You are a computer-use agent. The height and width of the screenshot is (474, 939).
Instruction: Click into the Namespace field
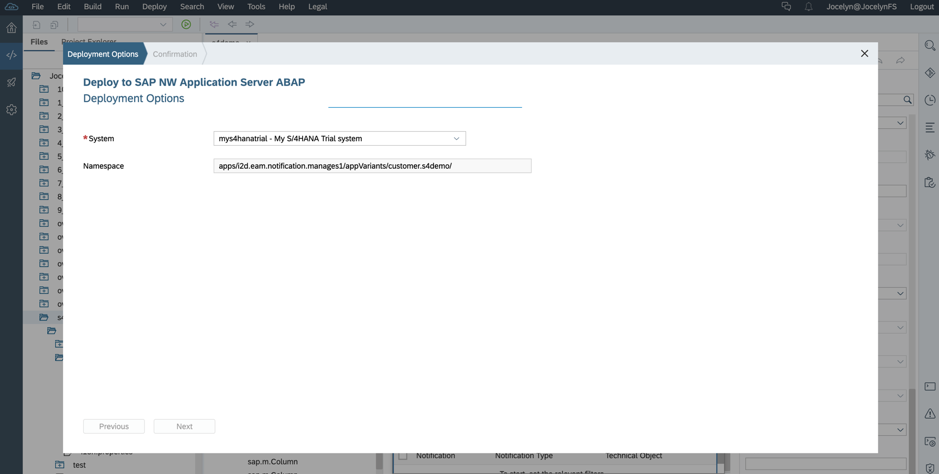pyautogui.click(x=372, y=166)
